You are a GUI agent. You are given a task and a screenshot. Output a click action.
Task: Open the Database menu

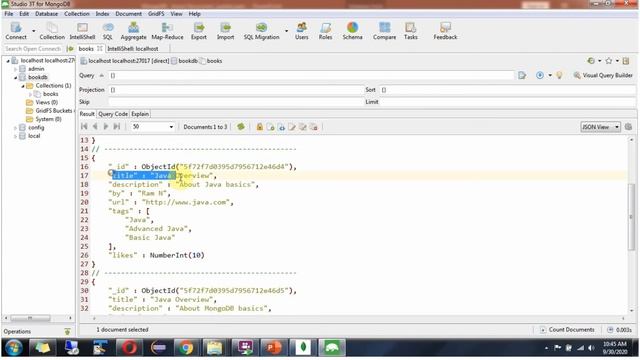tap(46, 13)
